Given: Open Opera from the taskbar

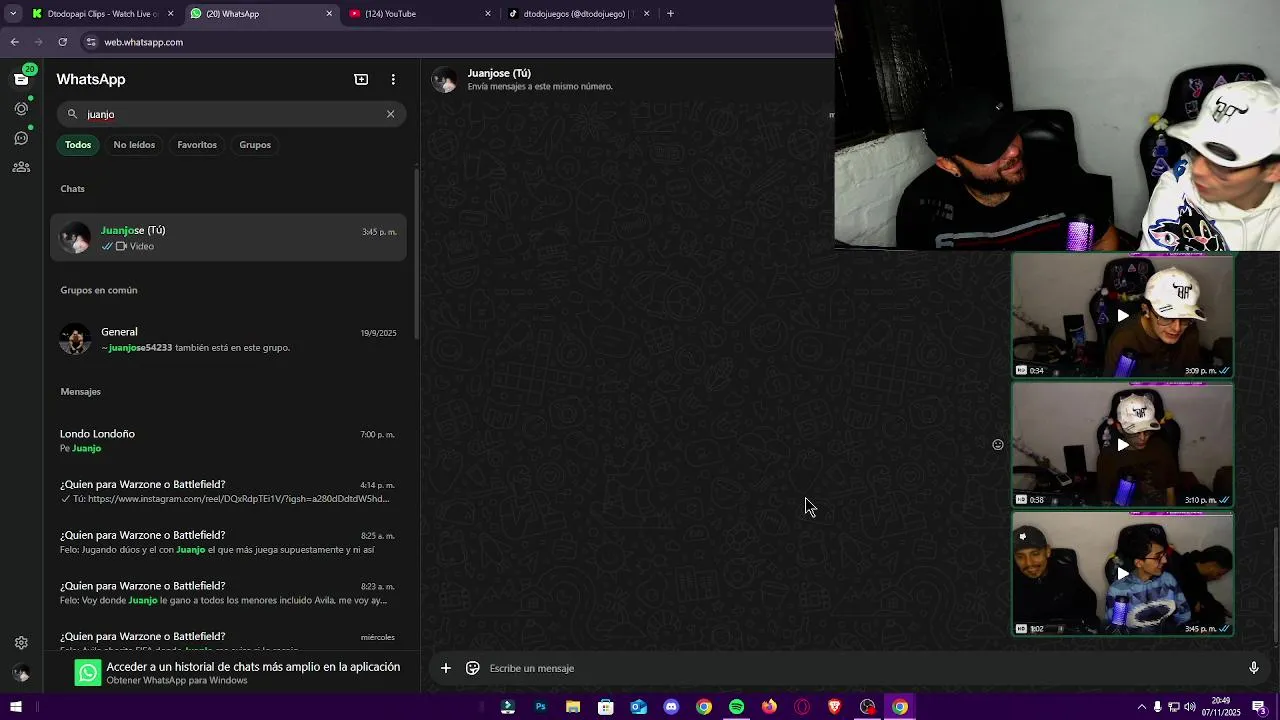Looking at the screenshot, I should pyautogui.click(x=802, y=707).
